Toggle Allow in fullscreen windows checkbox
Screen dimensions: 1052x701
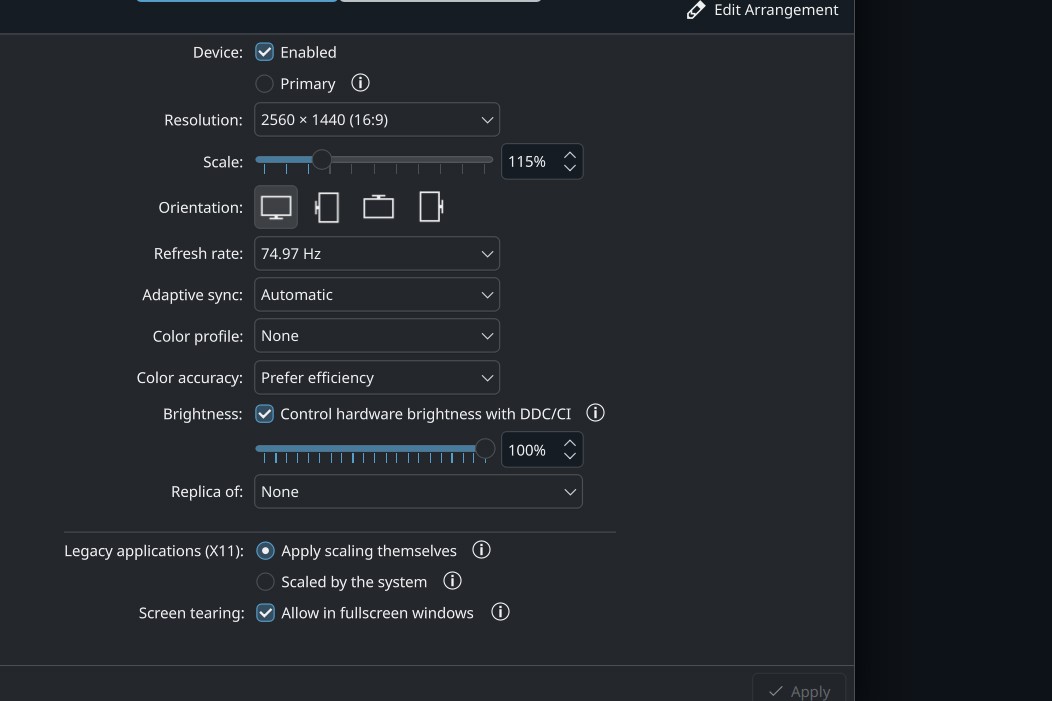click(266, 612)
